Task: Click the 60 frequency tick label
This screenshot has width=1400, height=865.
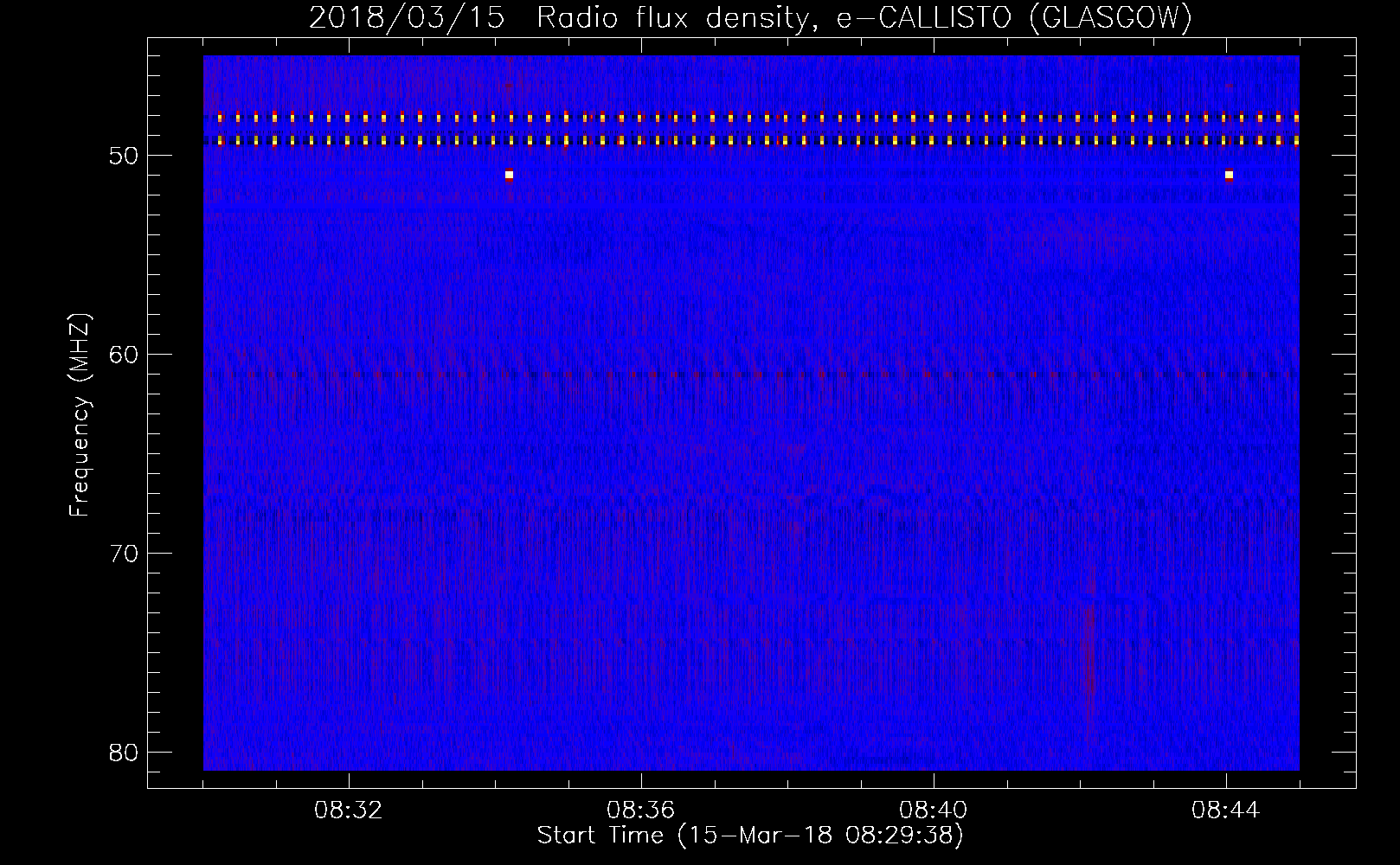Action: coord(124,355)
